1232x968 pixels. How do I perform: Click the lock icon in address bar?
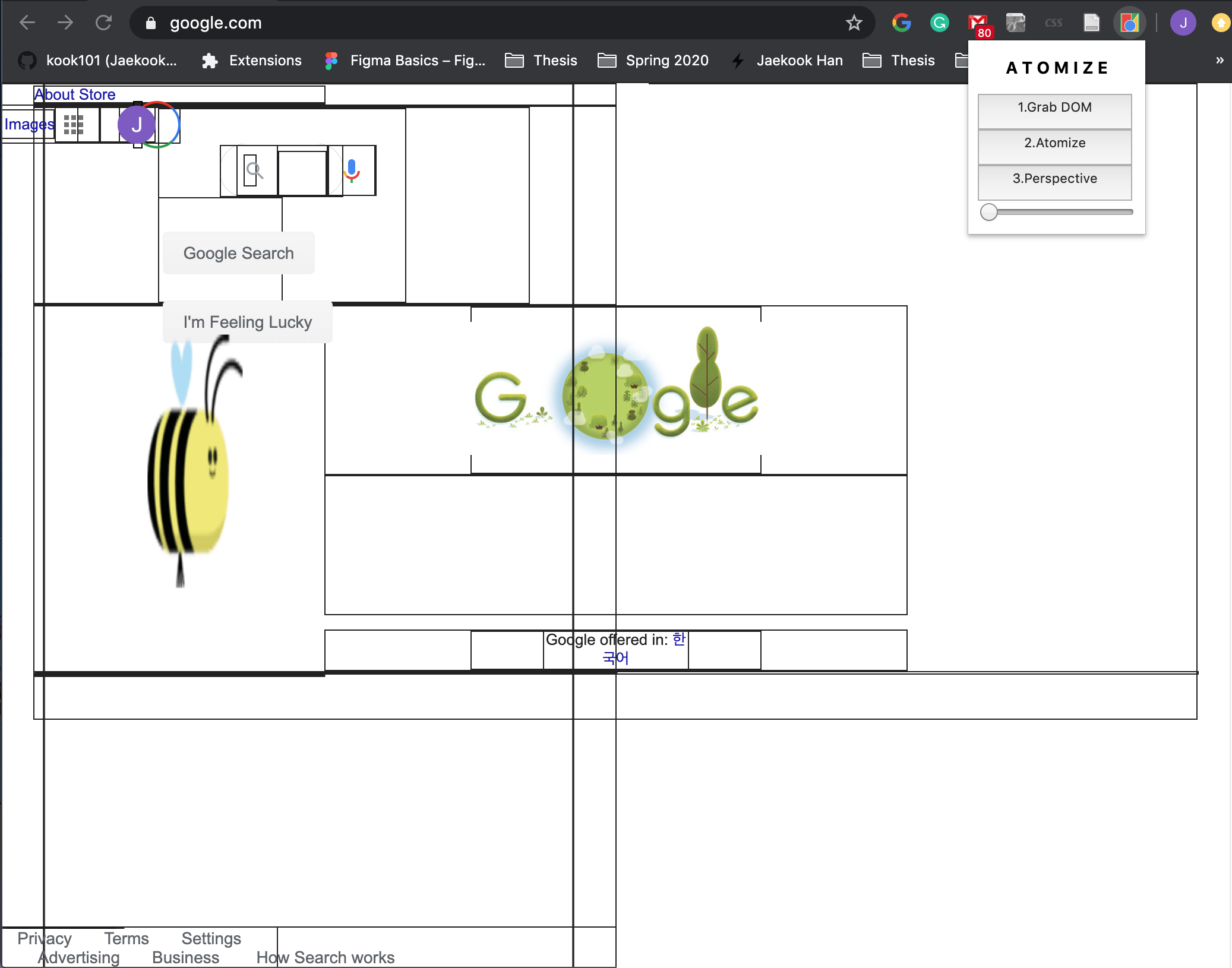[151, 23]
